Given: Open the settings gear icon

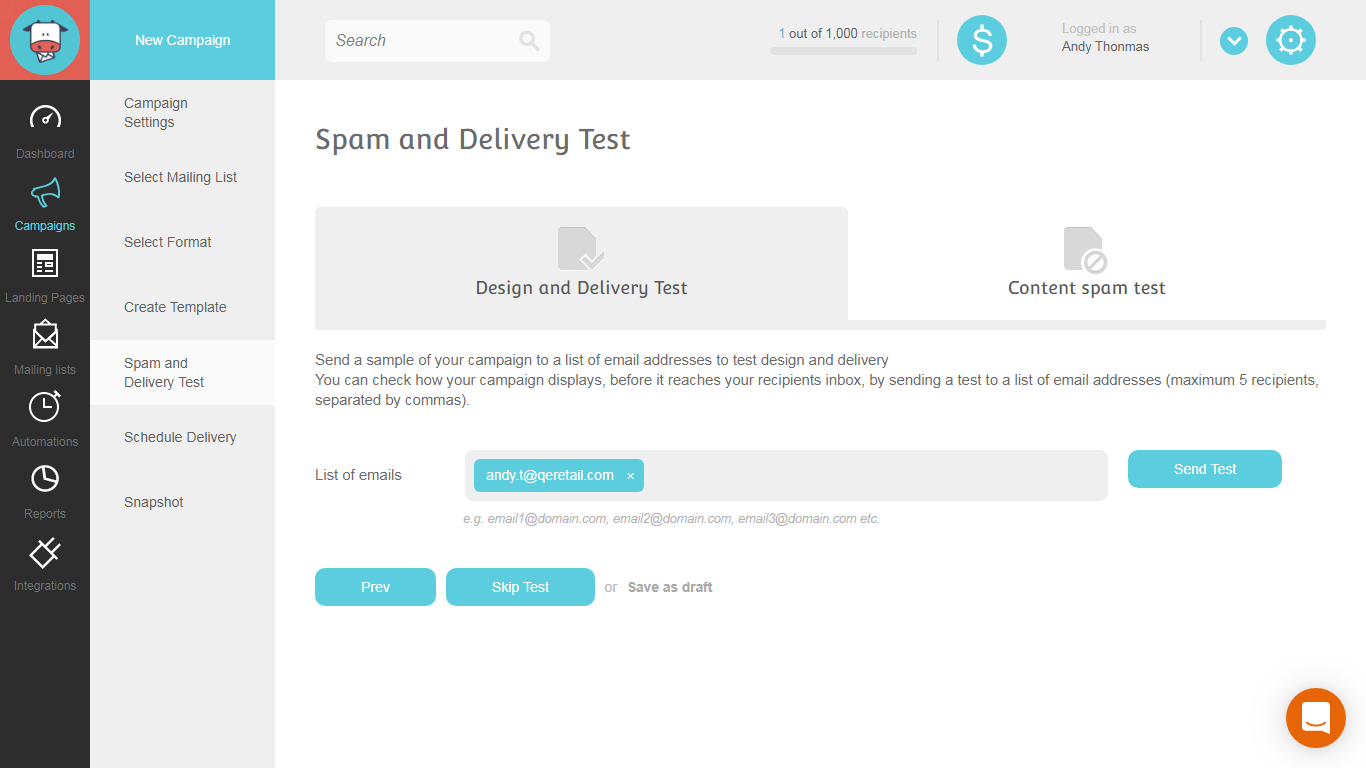Looking at the screenshot, I should tap(1290, 41).
